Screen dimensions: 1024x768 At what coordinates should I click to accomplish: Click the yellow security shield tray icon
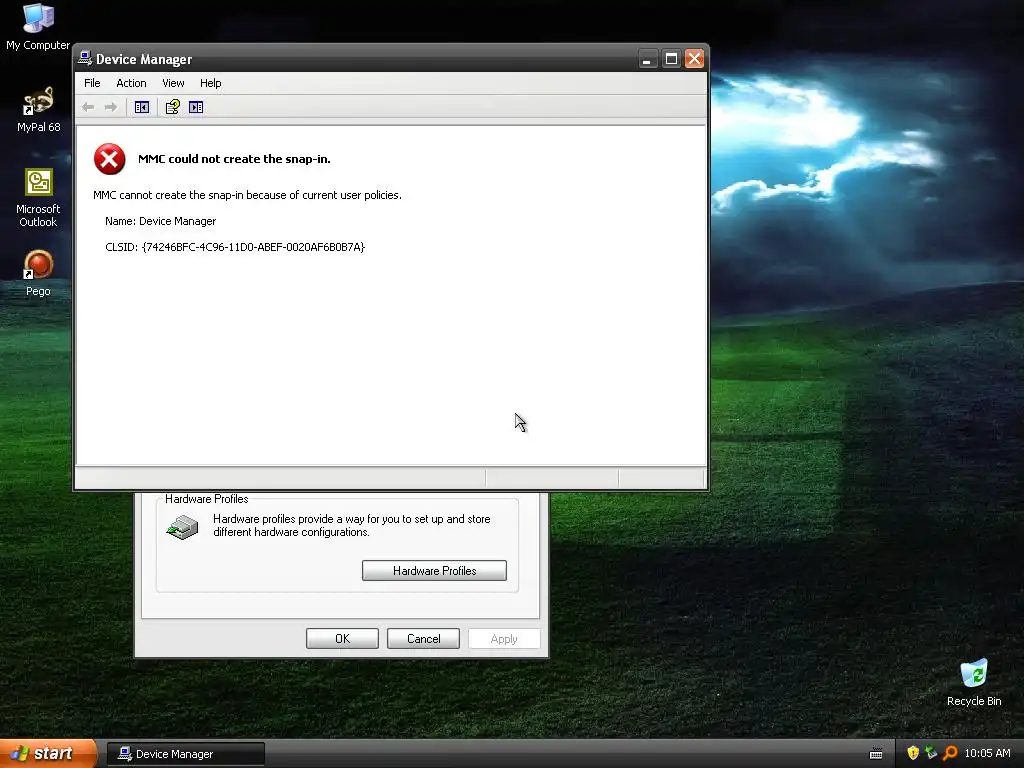(x=913, y=753)
